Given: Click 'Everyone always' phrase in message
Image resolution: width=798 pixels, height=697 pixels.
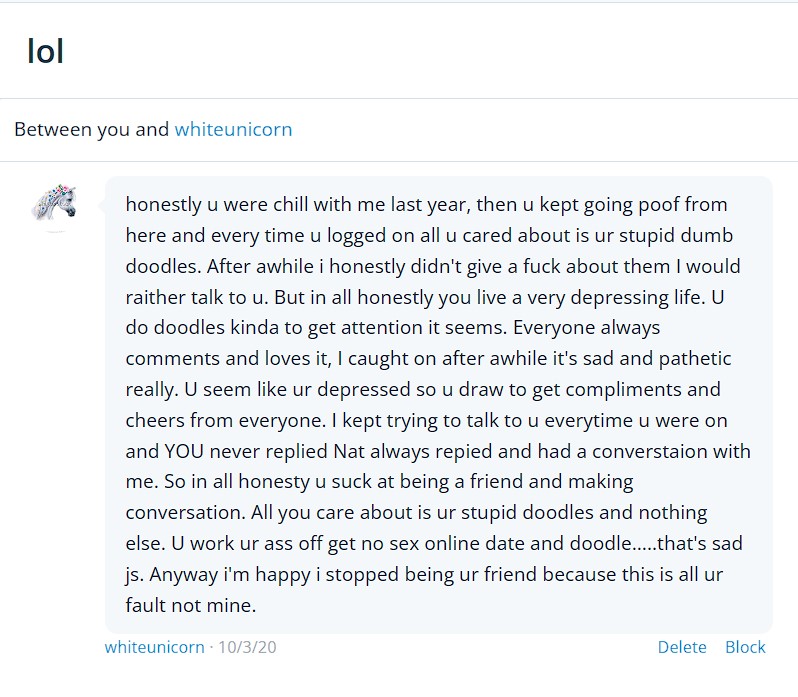Looking at the screenshot, I should tap(586, 328).
